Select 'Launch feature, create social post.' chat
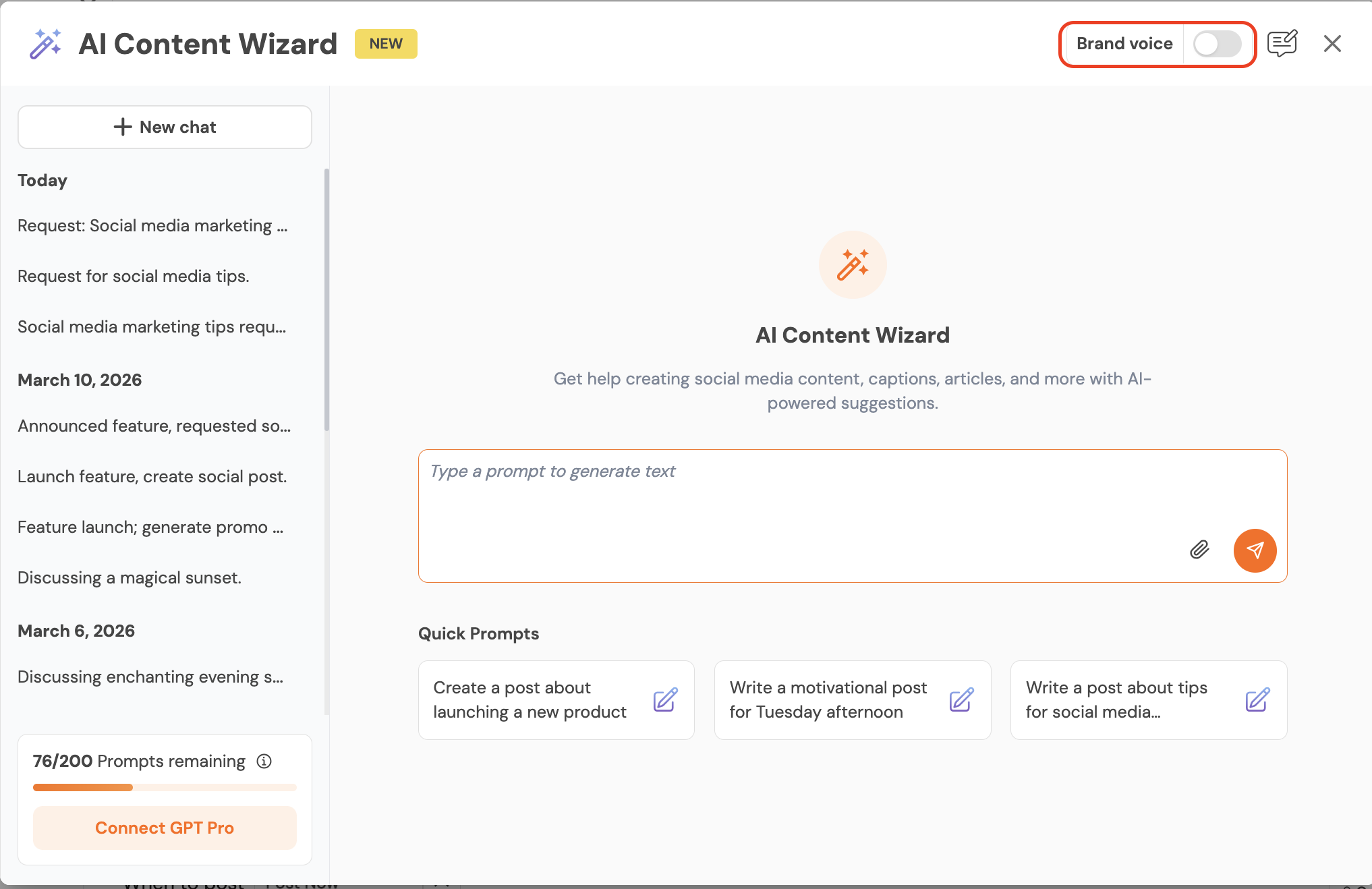This screenshot has height=889, width=1372. [x=152, y=477]
